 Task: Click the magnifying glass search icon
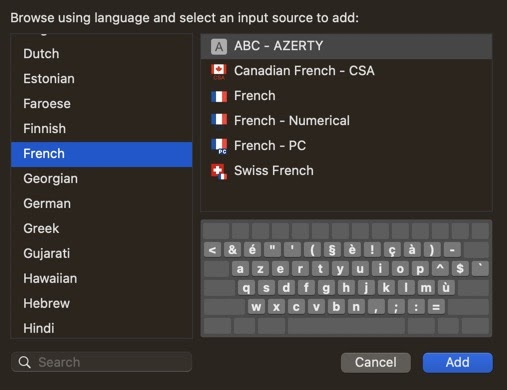[x=25, y=362]
